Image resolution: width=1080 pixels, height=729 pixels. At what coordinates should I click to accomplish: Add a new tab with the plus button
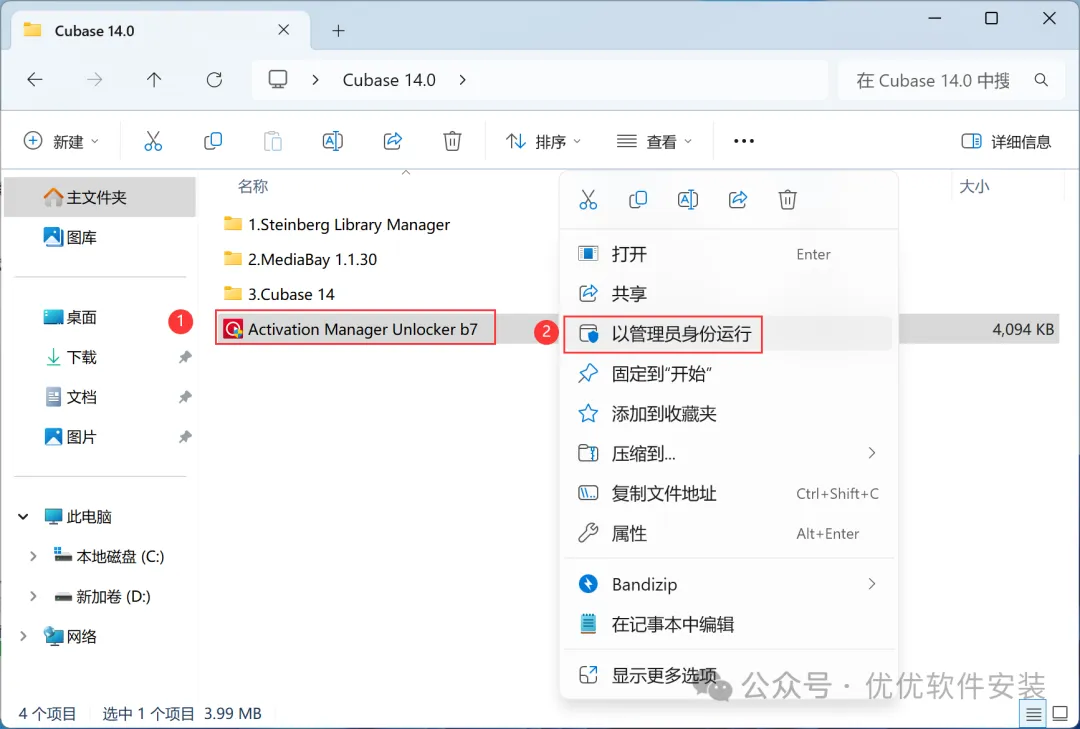[x=338, y=31]
